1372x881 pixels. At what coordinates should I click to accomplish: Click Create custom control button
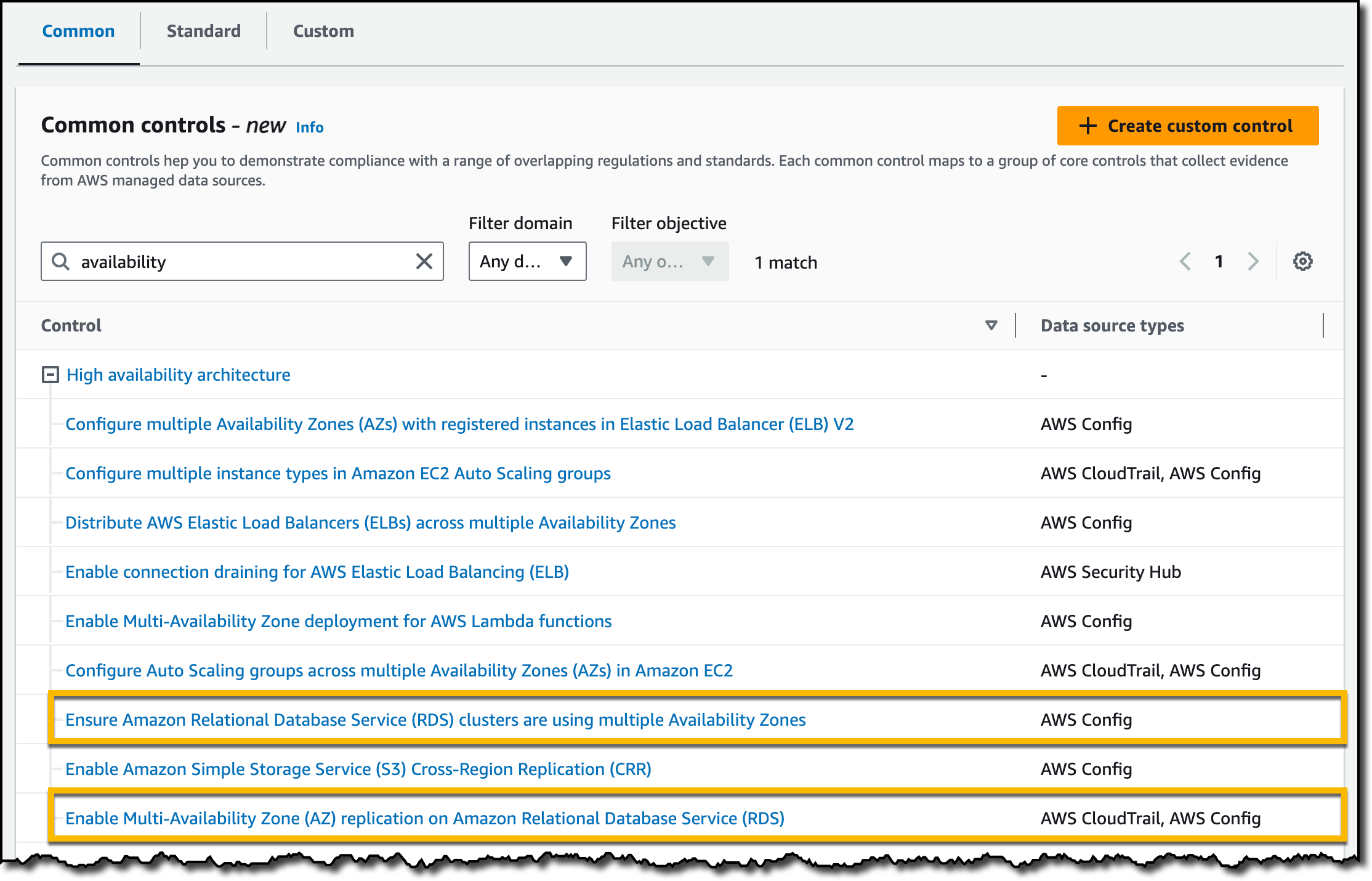click(x=1187, y=126)
